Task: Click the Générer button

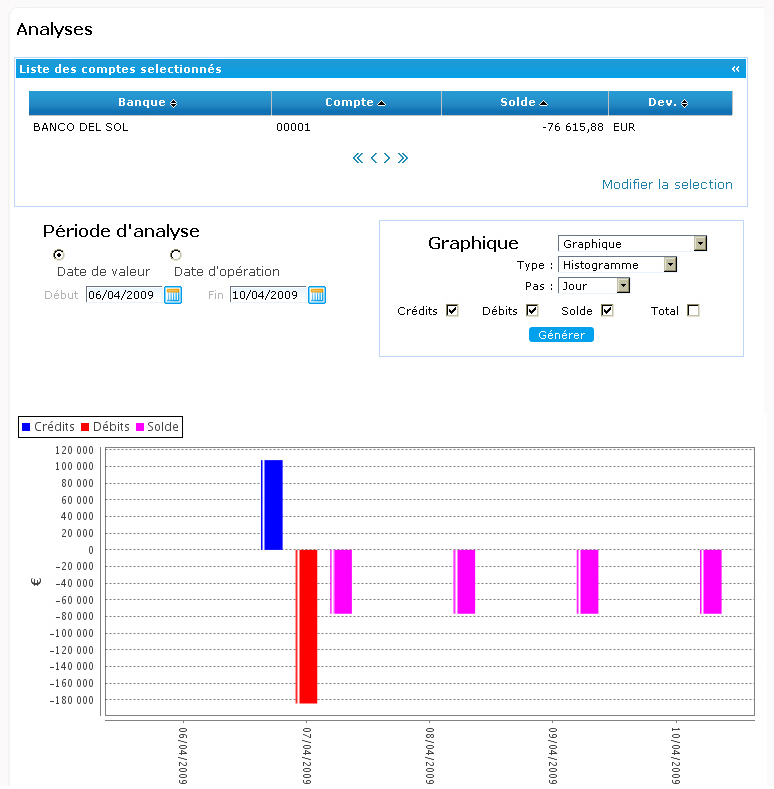Action: tap(561, 335)
